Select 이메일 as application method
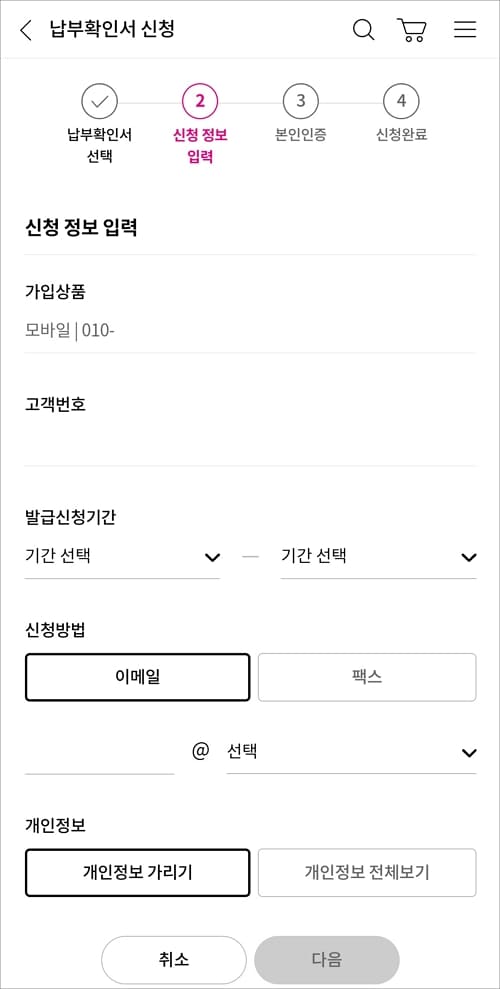Image resolution: width=500 pixels, height=989 pixels. [x=137, y=677]
